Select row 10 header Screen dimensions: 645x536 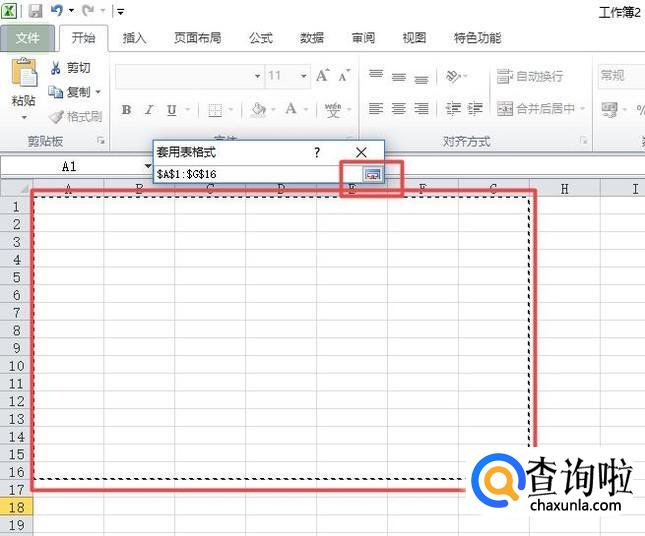click(x=16, y=366)
